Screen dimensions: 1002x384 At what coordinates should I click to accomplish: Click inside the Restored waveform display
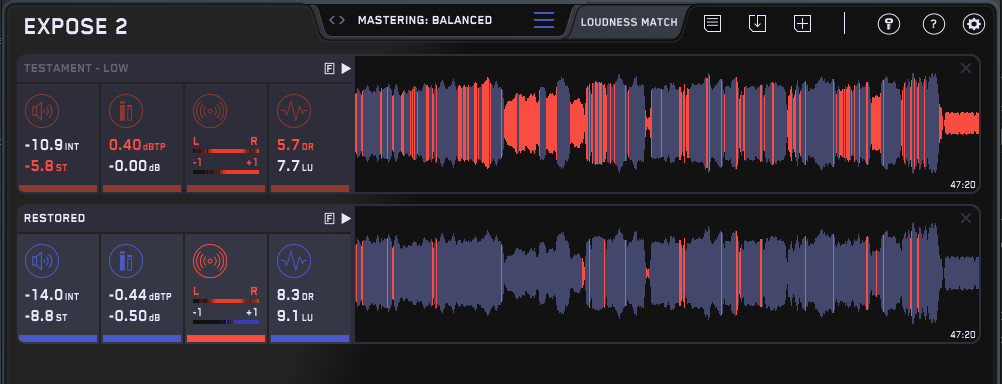tap(667, 273)
